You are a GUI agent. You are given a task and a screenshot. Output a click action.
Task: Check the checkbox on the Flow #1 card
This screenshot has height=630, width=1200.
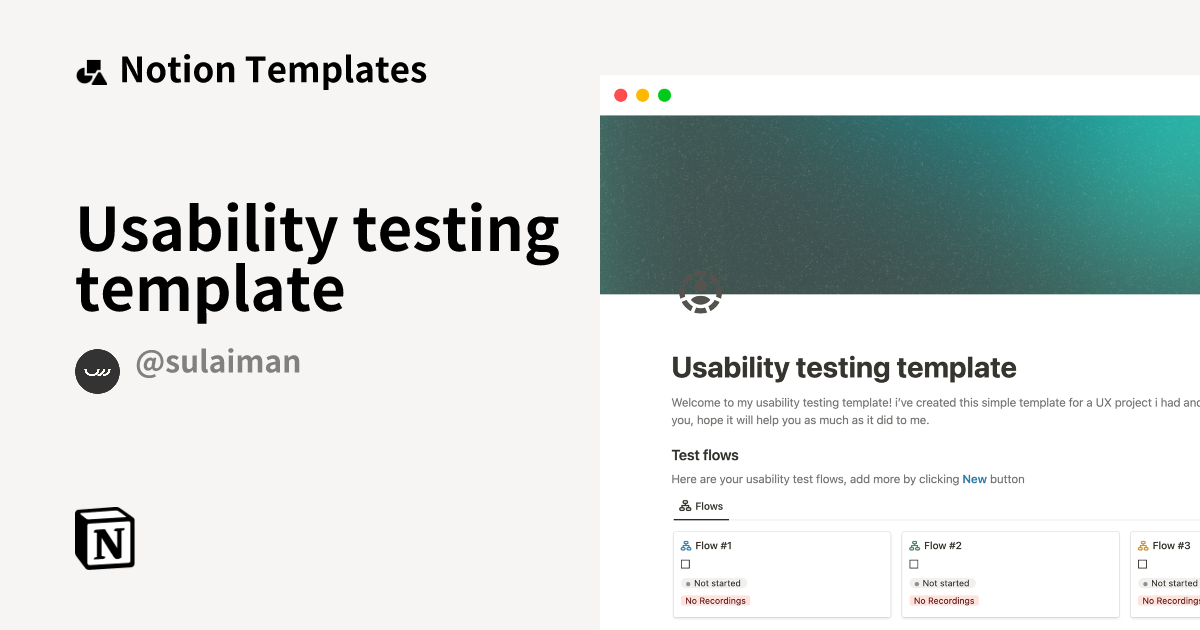click(x=685, y=564)
